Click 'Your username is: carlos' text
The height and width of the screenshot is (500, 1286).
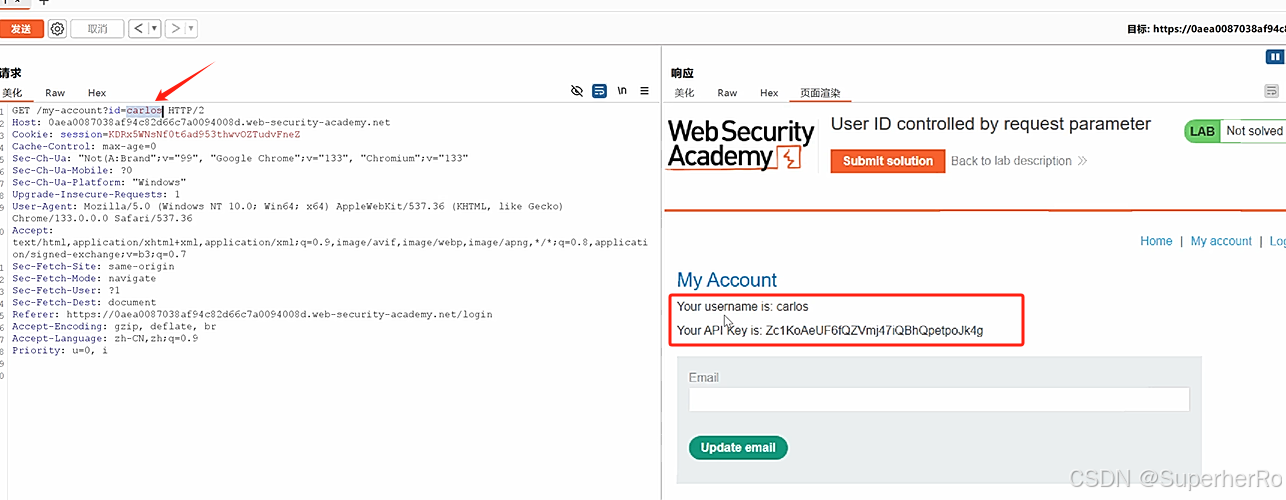(x=743, y=307)
